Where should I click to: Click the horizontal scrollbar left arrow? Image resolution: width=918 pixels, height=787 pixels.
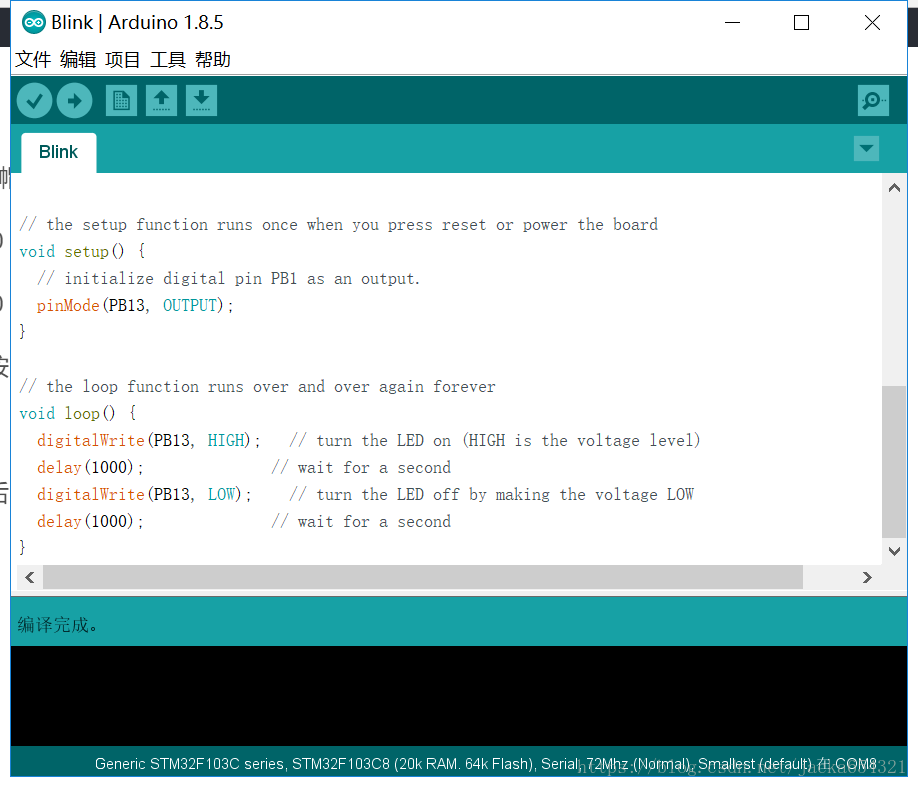(30, 577)
